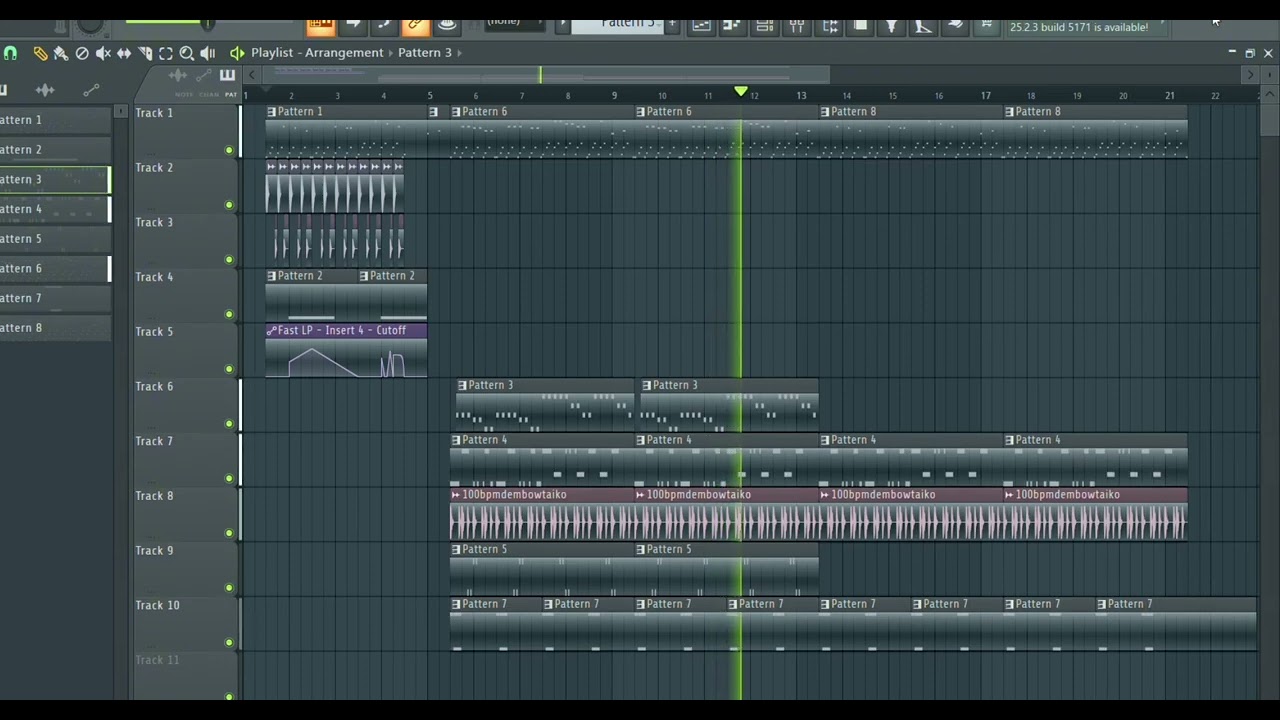Add a new pattern with the plus button

tap(672, 23)
